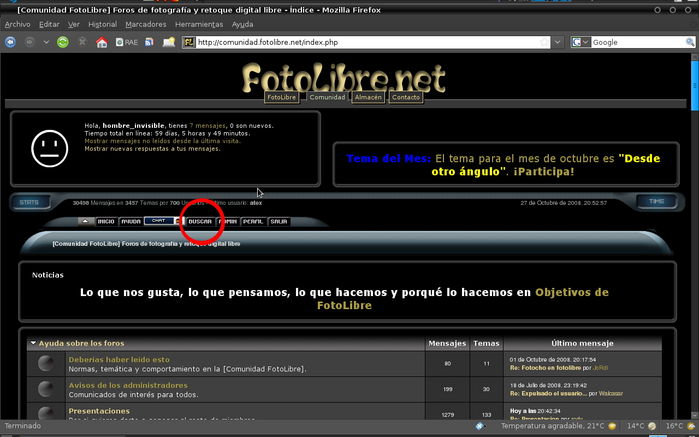Select the FotoLibre site tab
Viewport: 699px width, 437px height.
tap(281, 97)
